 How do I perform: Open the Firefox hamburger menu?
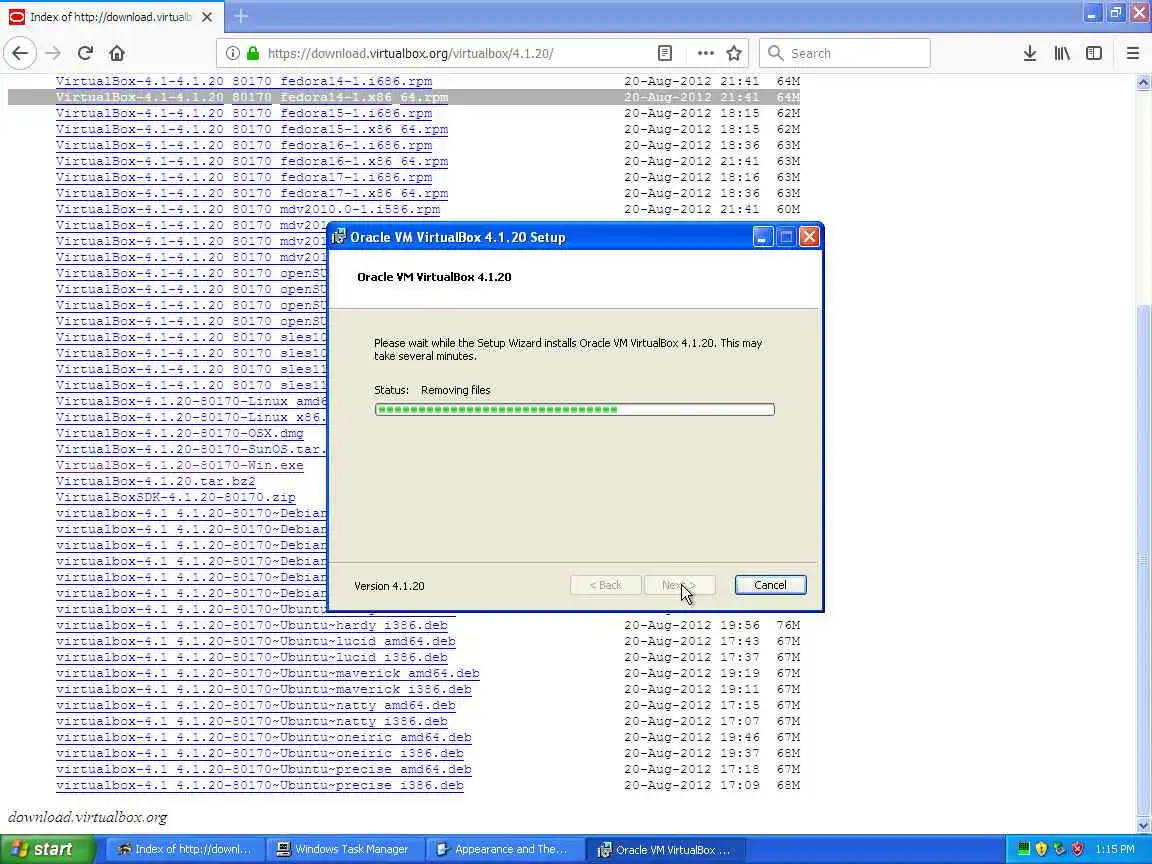(x=1132, y=53)
